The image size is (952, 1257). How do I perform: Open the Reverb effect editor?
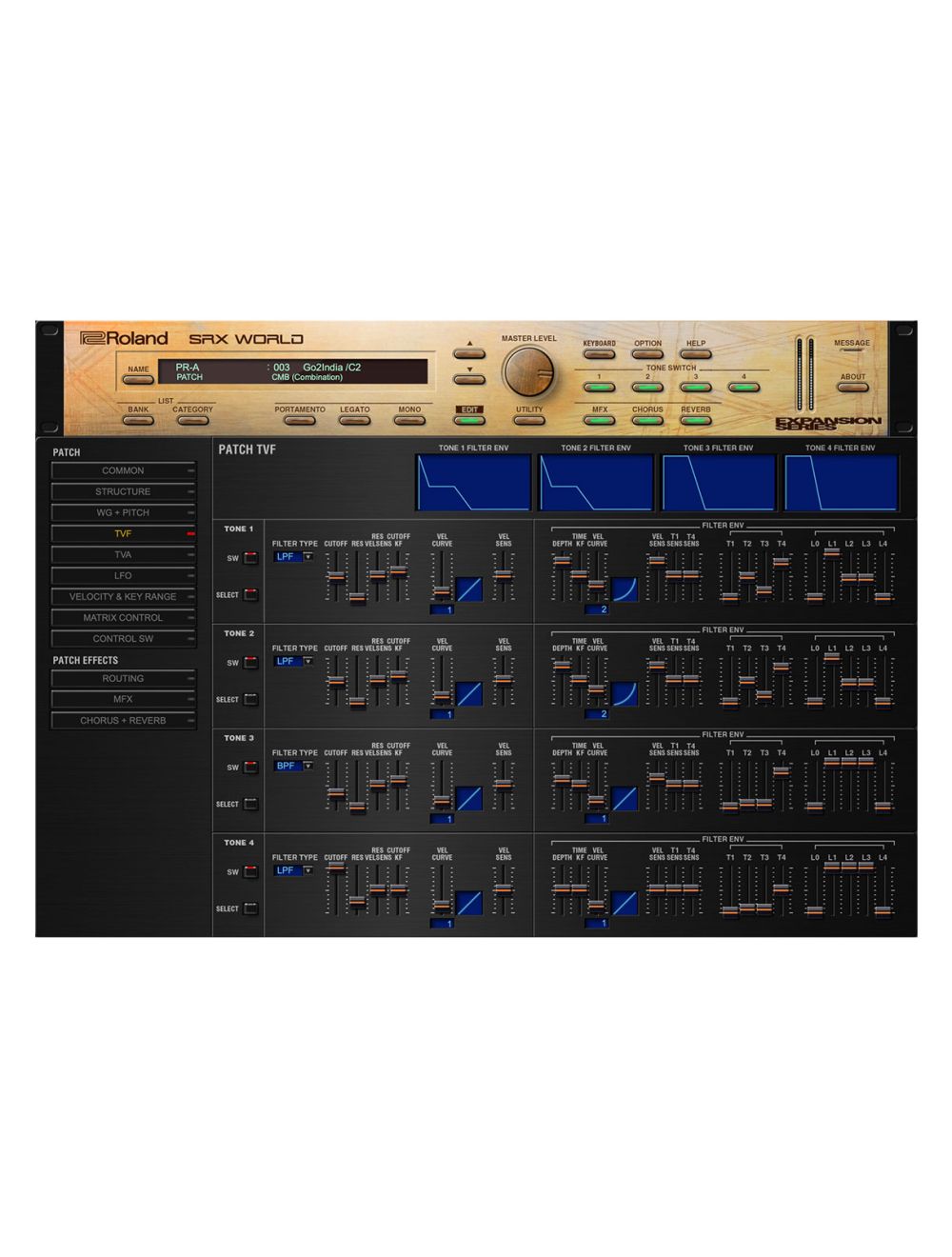click(x=697, y=419)
